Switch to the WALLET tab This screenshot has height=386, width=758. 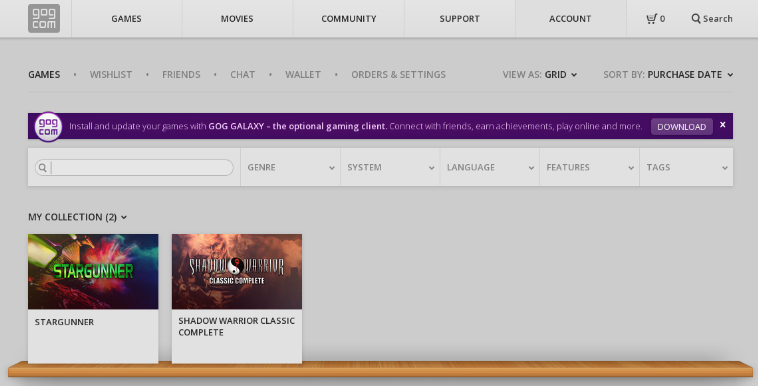(x=303, y=74)
